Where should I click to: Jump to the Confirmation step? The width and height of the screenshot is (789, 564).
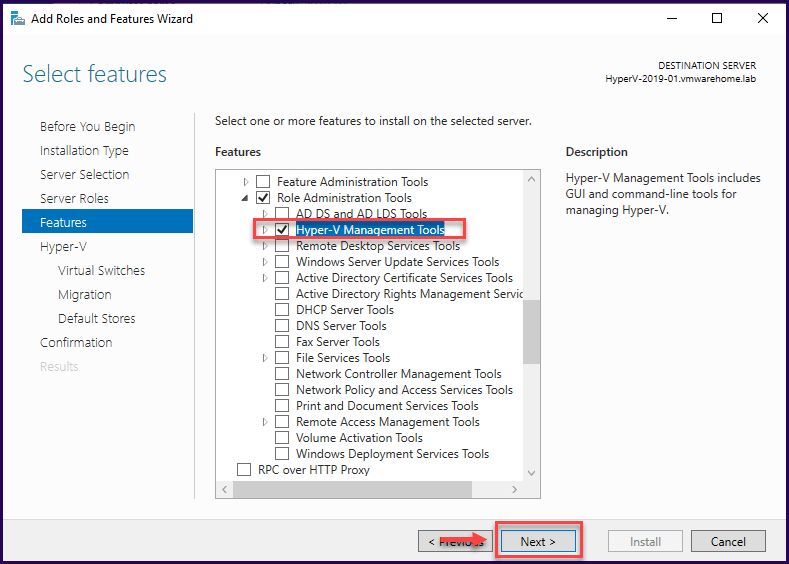76,343
